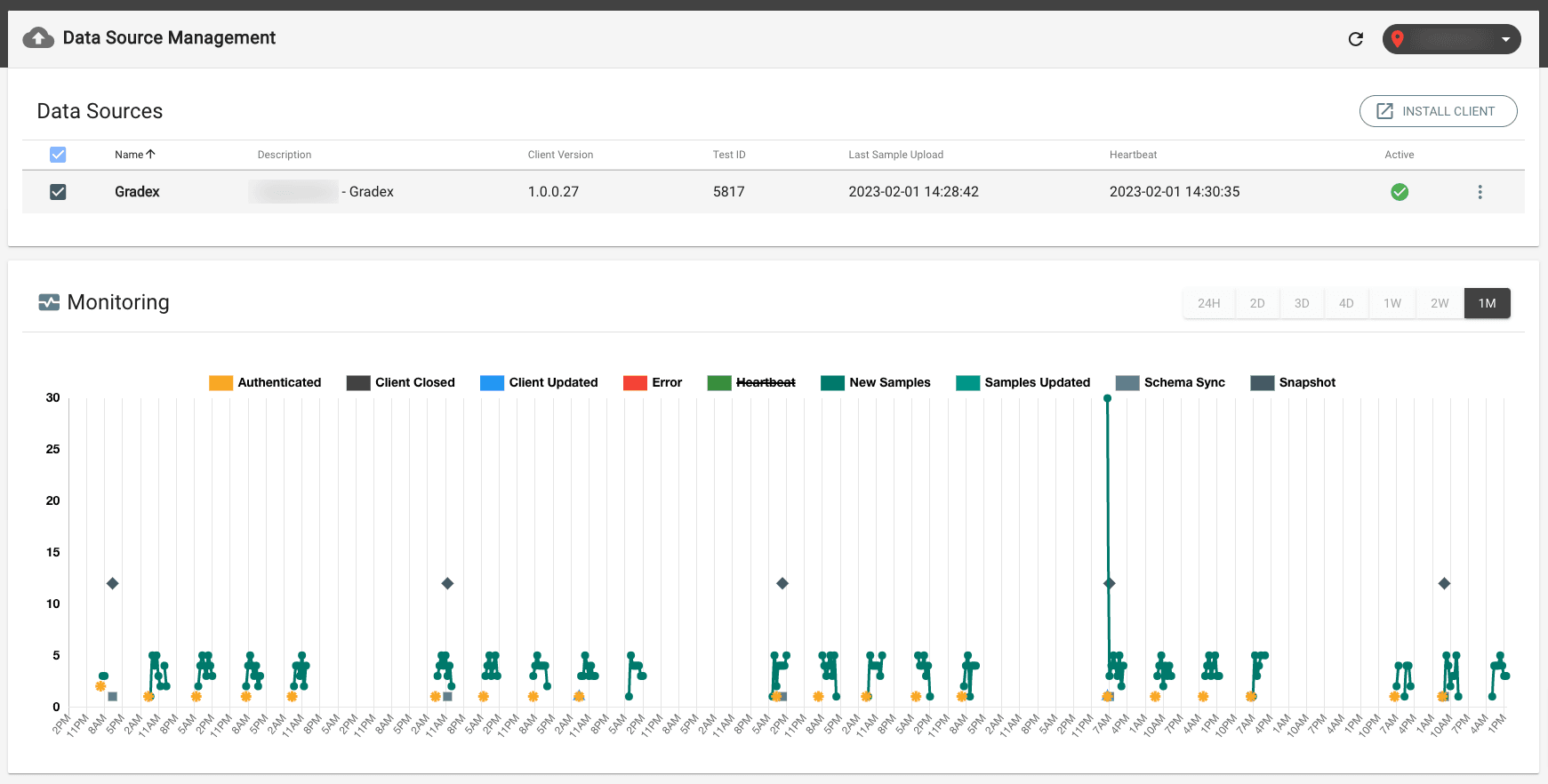Viewport: 1548px width, 784px height.
Task: Click the Test ID column header
Action: click(729, 155)
